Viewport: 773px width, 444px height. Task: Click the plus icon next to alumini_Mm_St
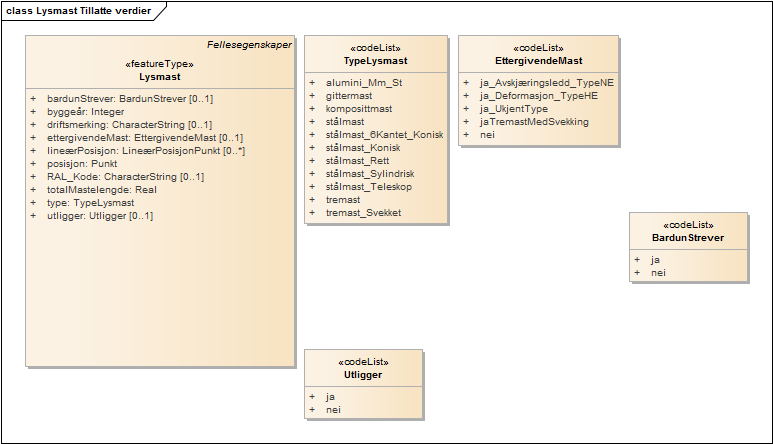(312, 82)
